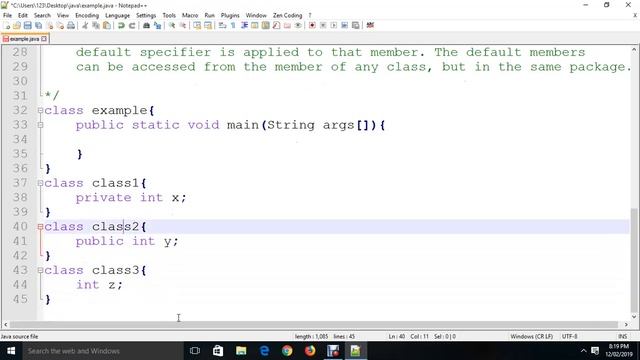The height and width of the screenshot is (360, 640).
Task: Toggle the Document Map panel icon
Action: [x=265, y=25]
